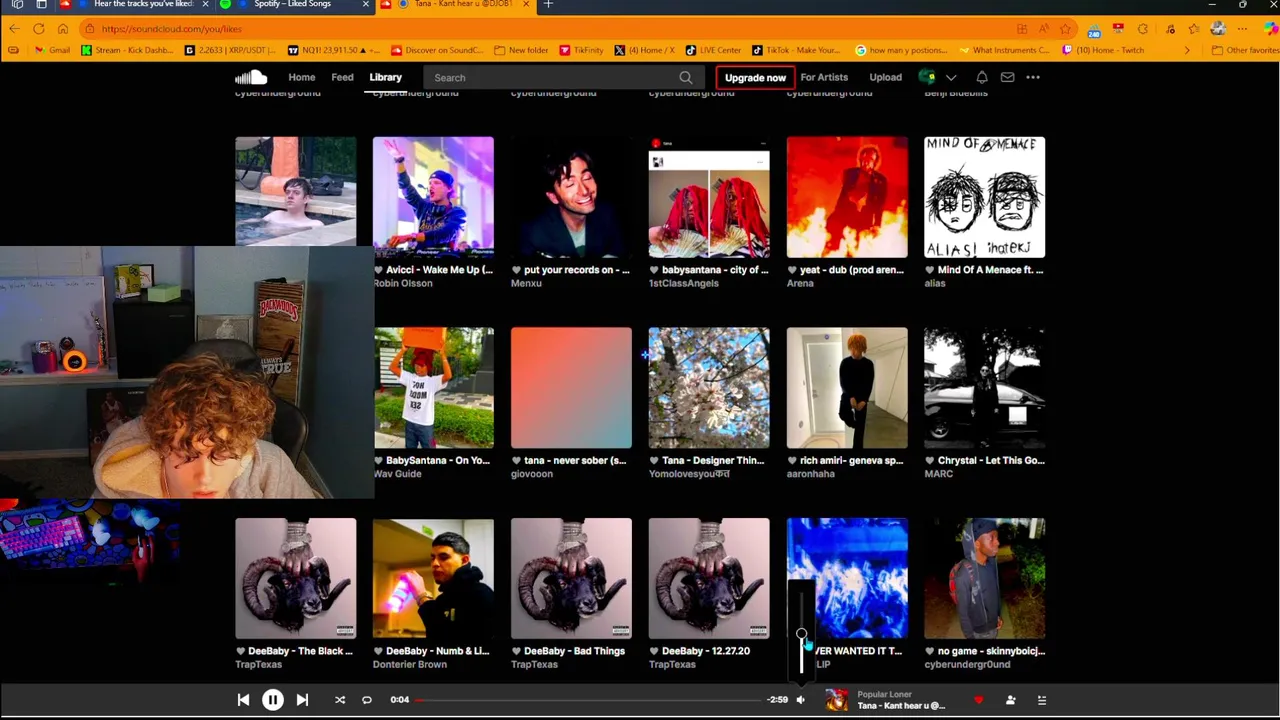The width and height of the screenshot is (1280, 720).
Task: Open the Popular Loner artist link in player
Action: tap(884, 694)
